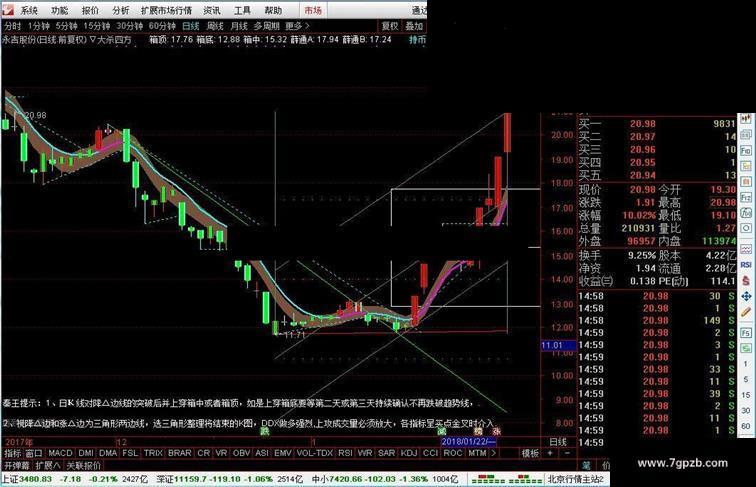Switch to the 15分钟 period
This screenshot has height=487, width=756.
96,26
